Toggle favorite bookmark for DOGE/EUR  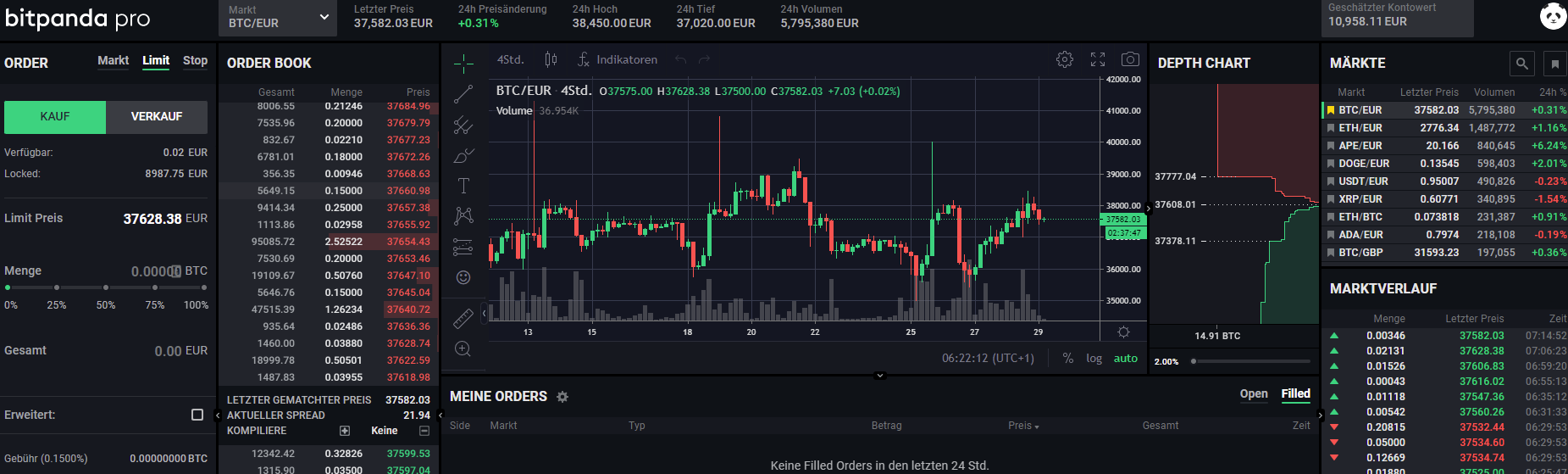(x=1331, y=164)
